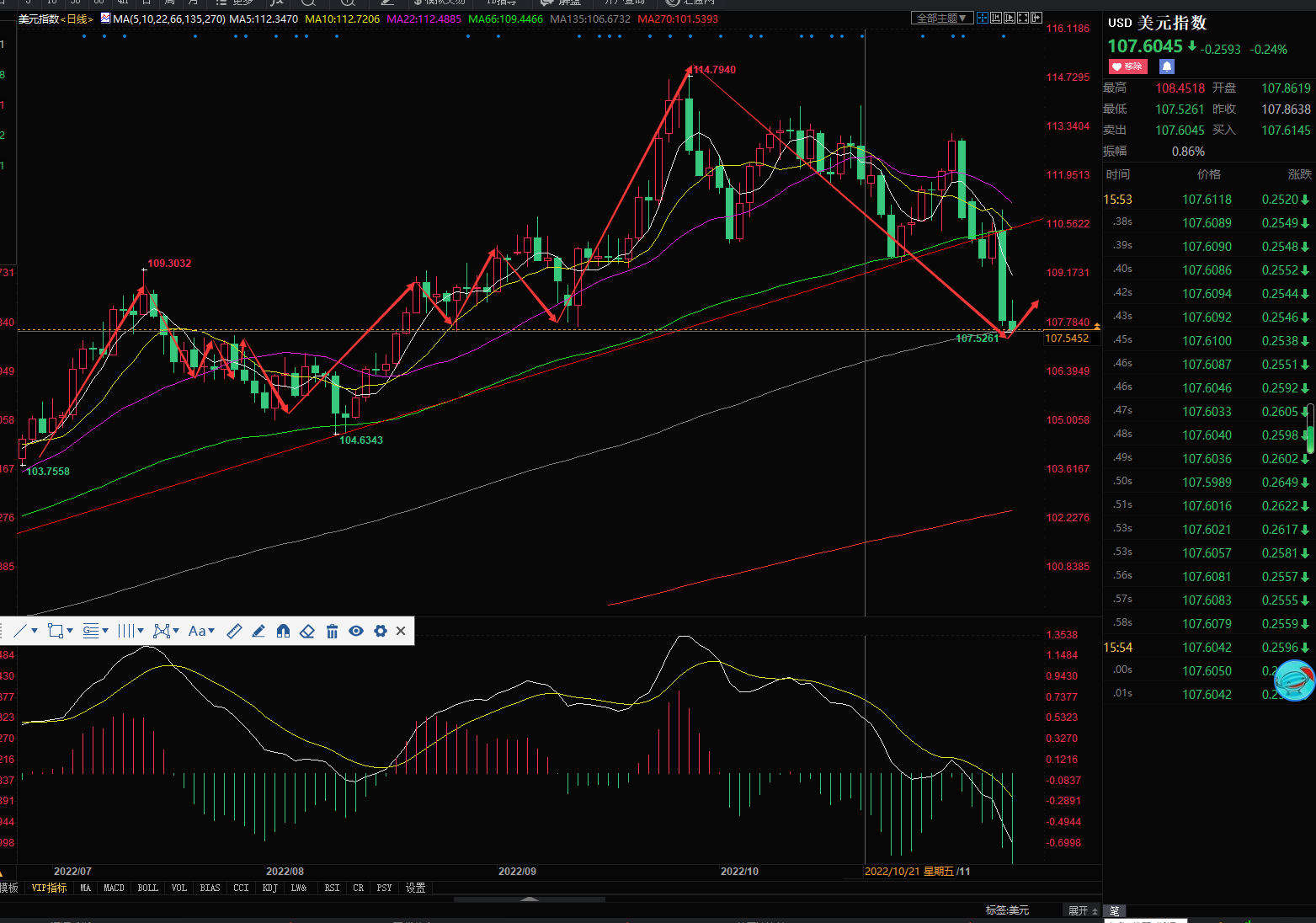Image resolution: width=1316 pixels, height=923 pixels.
Task: Click the 美元指数<日线> chart title
Action: tap(56, 19)
